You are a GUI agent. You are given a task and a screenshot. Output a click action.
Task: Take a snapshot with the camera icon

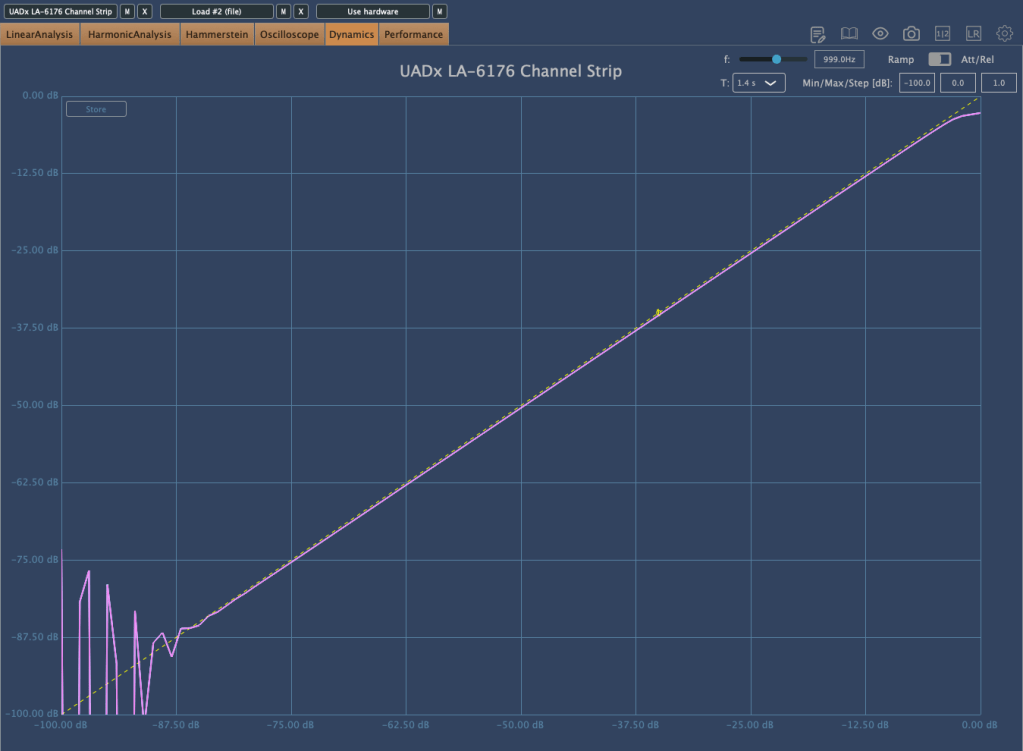pyautogui.click(x=911, y=34)
